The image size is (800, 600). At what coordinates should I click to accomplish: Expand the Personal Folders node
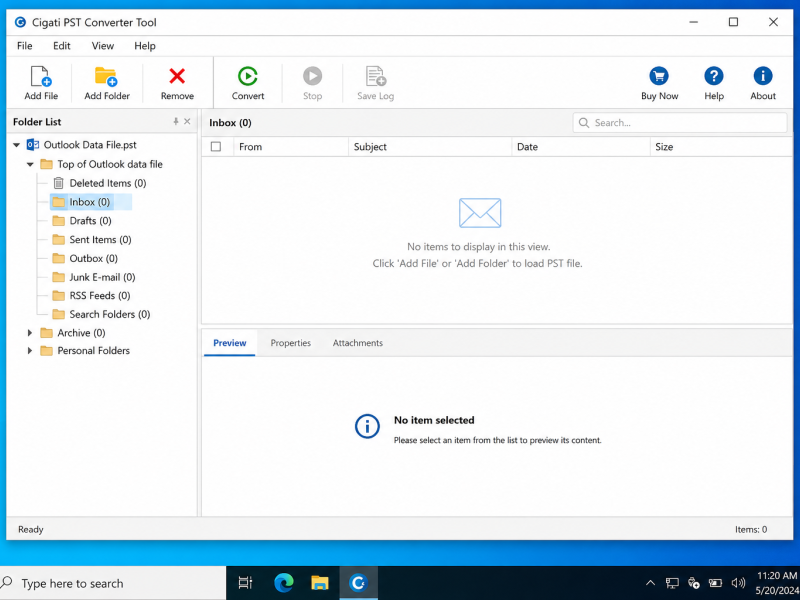coord(30,351)
